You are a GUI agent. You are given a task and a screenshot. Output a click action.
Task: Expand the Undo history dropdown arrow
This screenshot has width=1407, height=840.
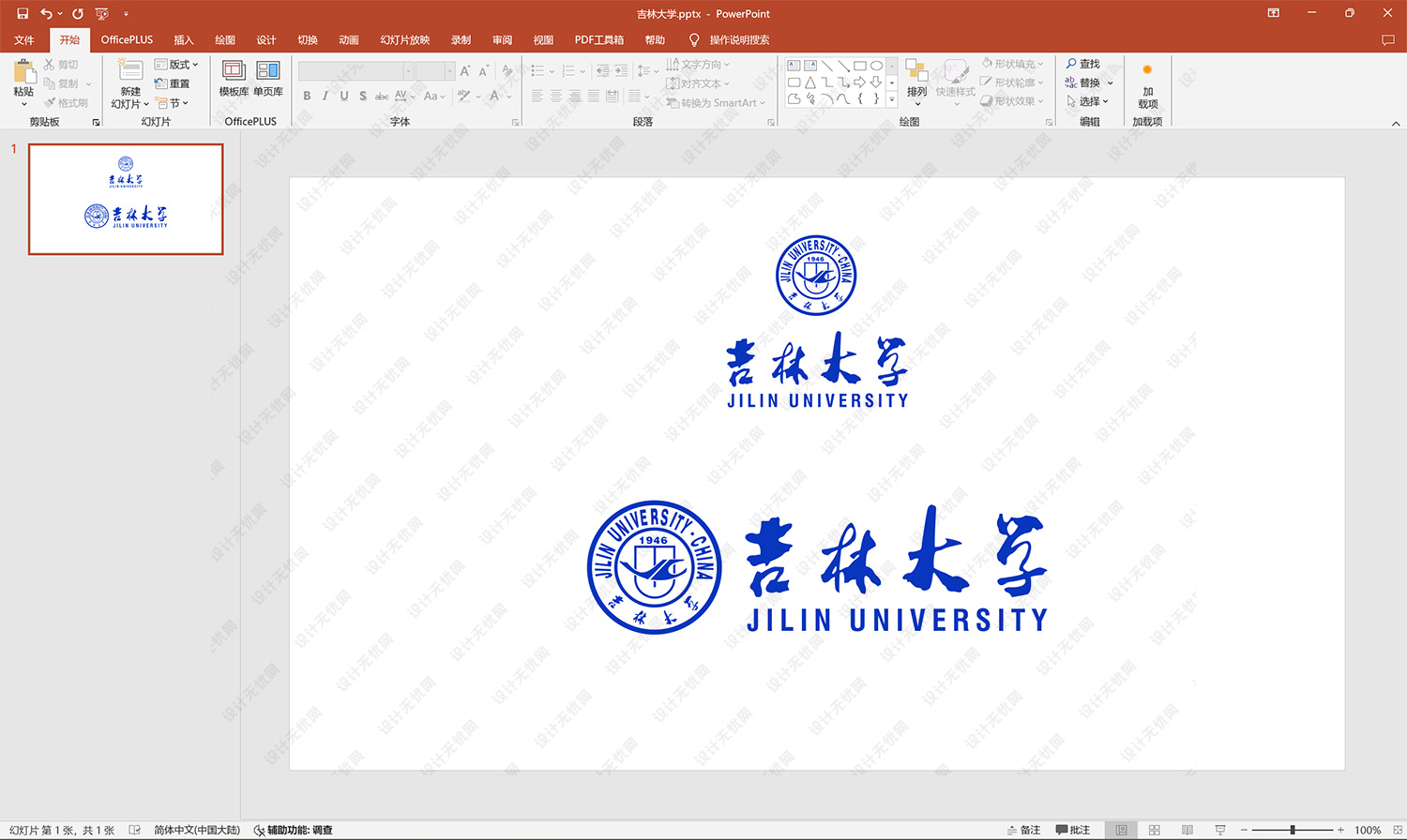(60, 14)
